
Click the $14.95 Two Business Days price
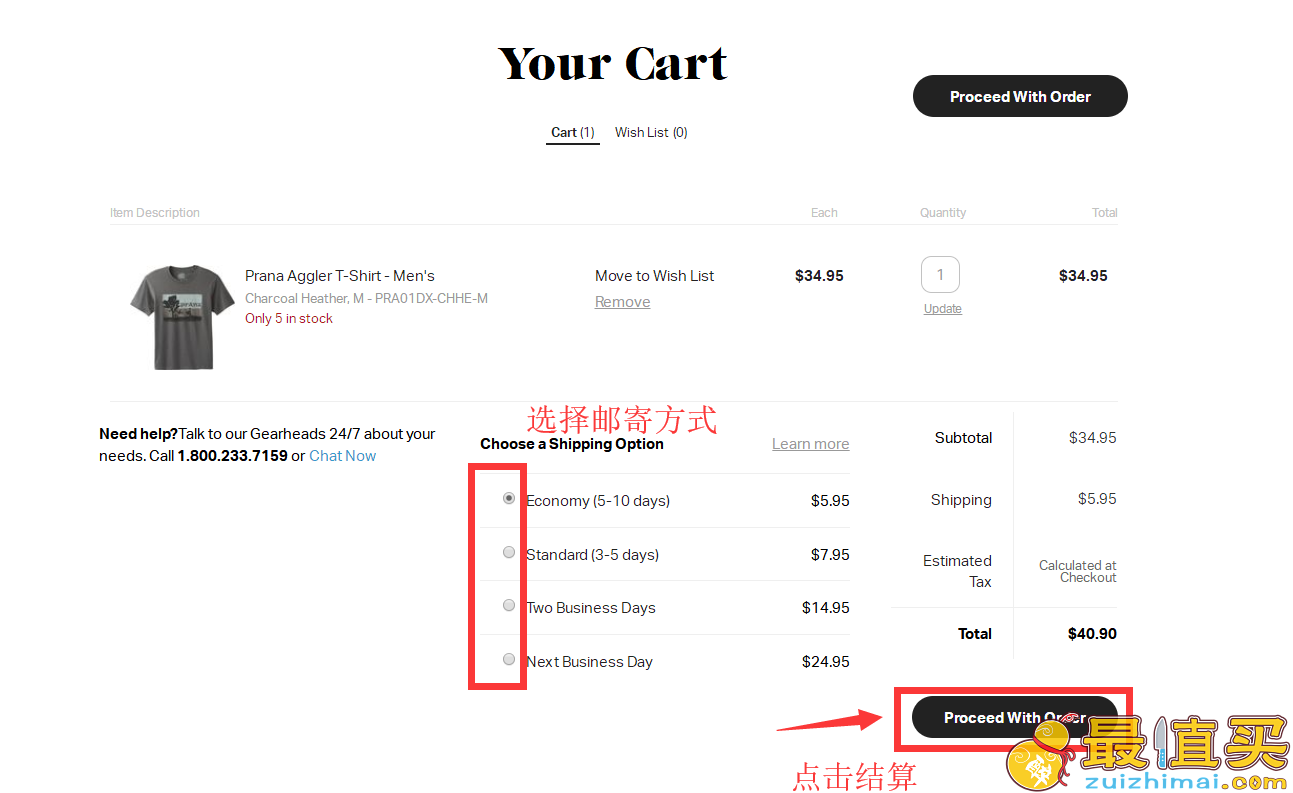(x=826, y=608)
